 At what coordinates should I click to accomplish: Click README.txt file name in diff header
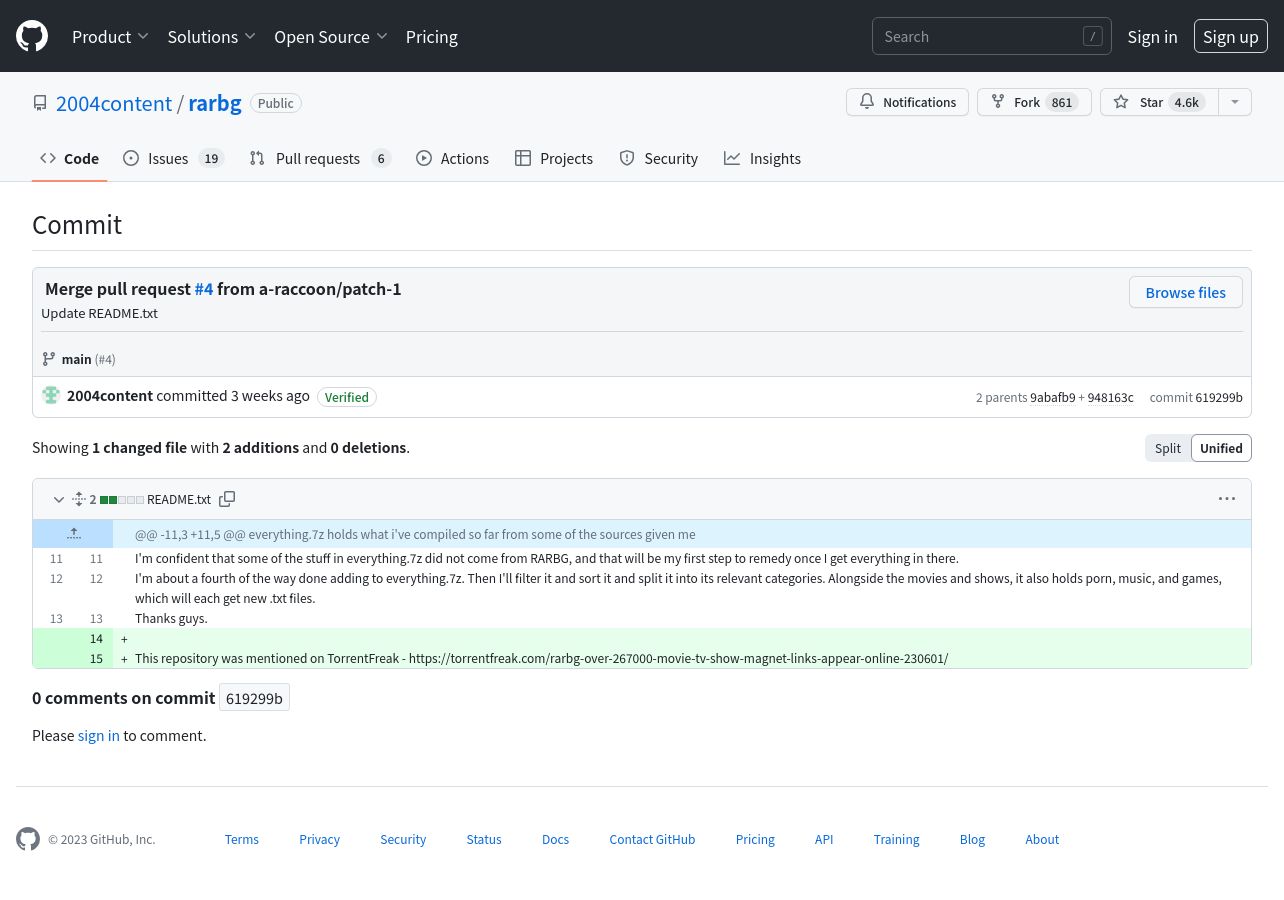click(x=179, y=499)
